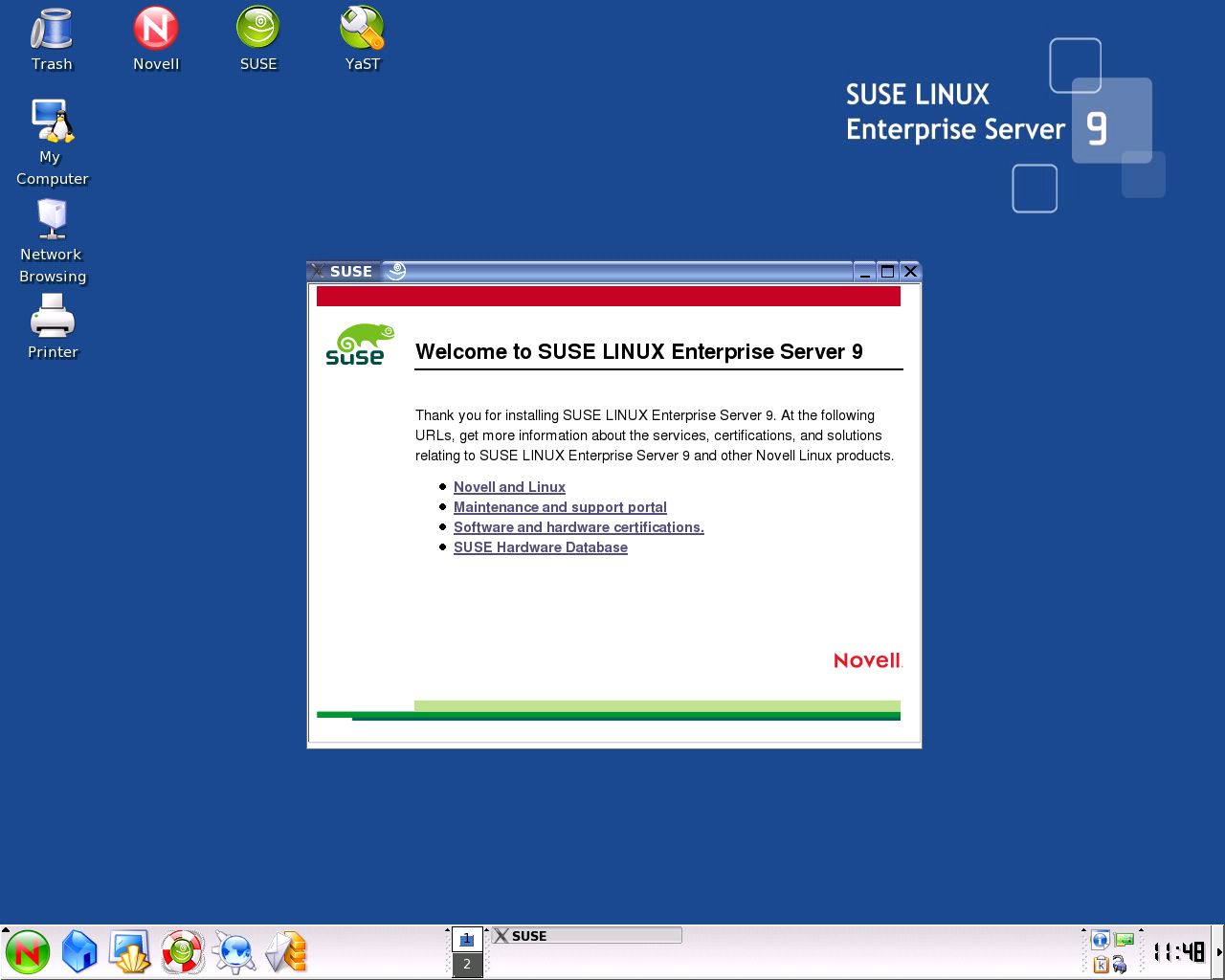The height and width of the screenshot is (980, 1225).
Task: Click the gecko icon in window title bar
Action: click(x=396, y=271)
